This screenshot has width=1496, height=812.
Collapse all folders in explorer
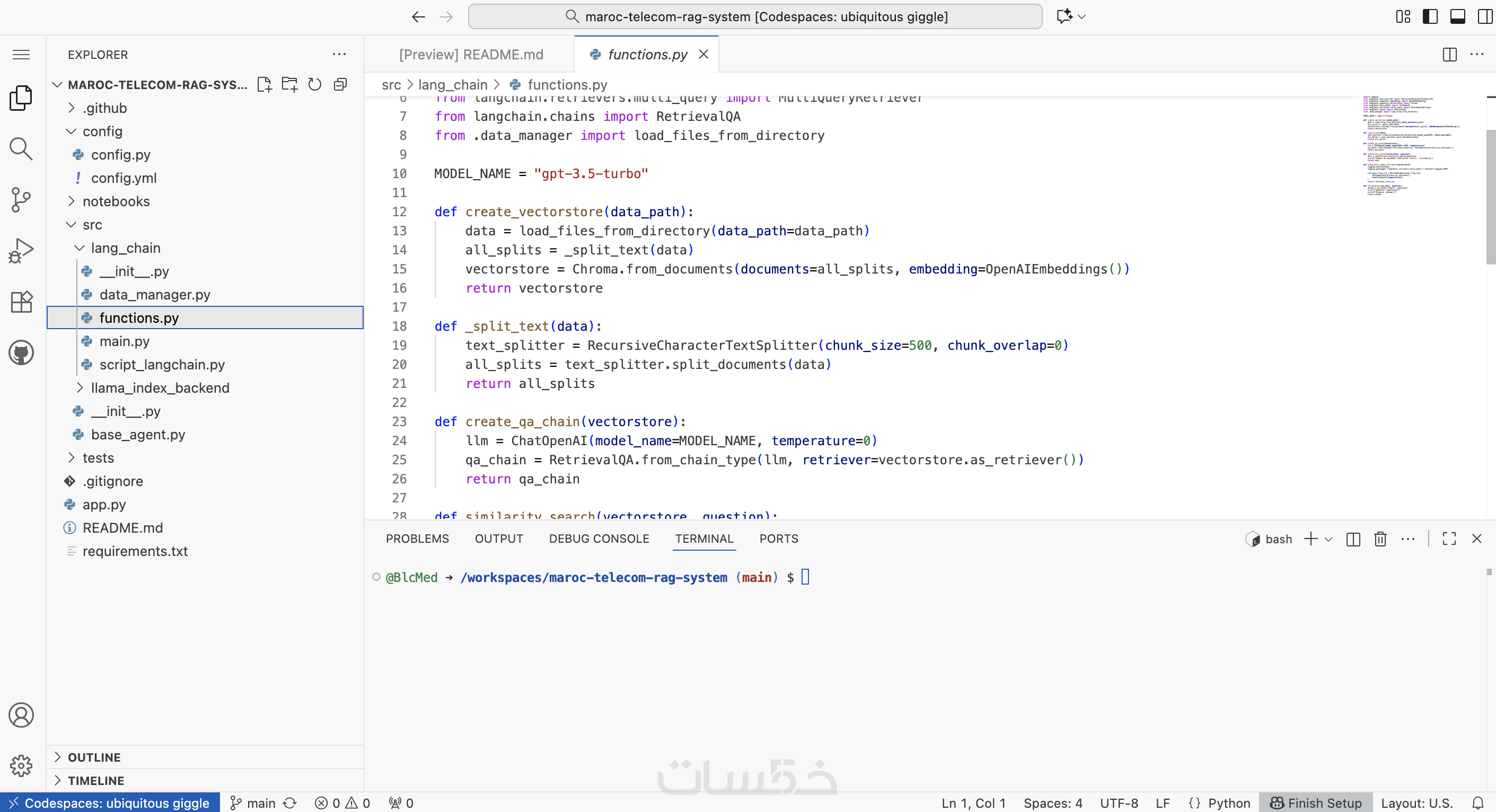point(340,85)
